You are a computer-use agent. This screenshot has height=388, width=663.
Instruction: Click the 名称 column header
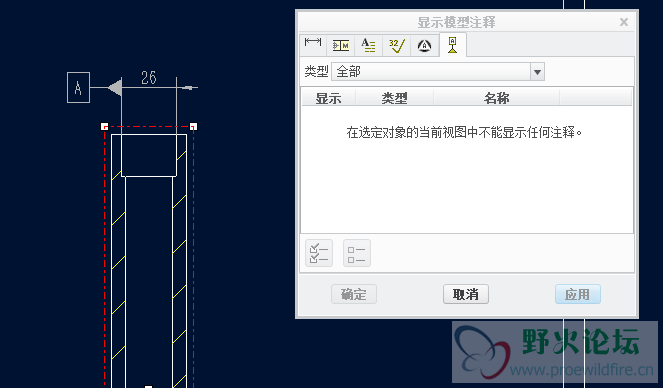pos(496,98)
